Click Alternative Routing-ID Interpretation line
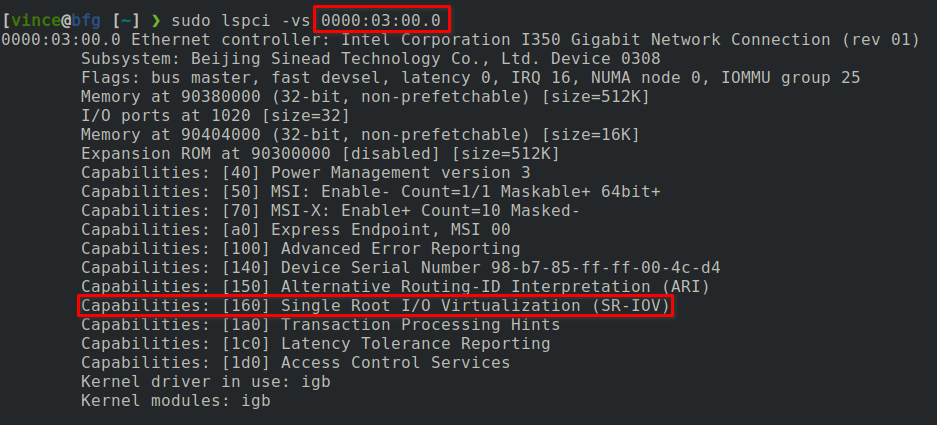Viewport: 937px width, 425px height. pos(395,287)
